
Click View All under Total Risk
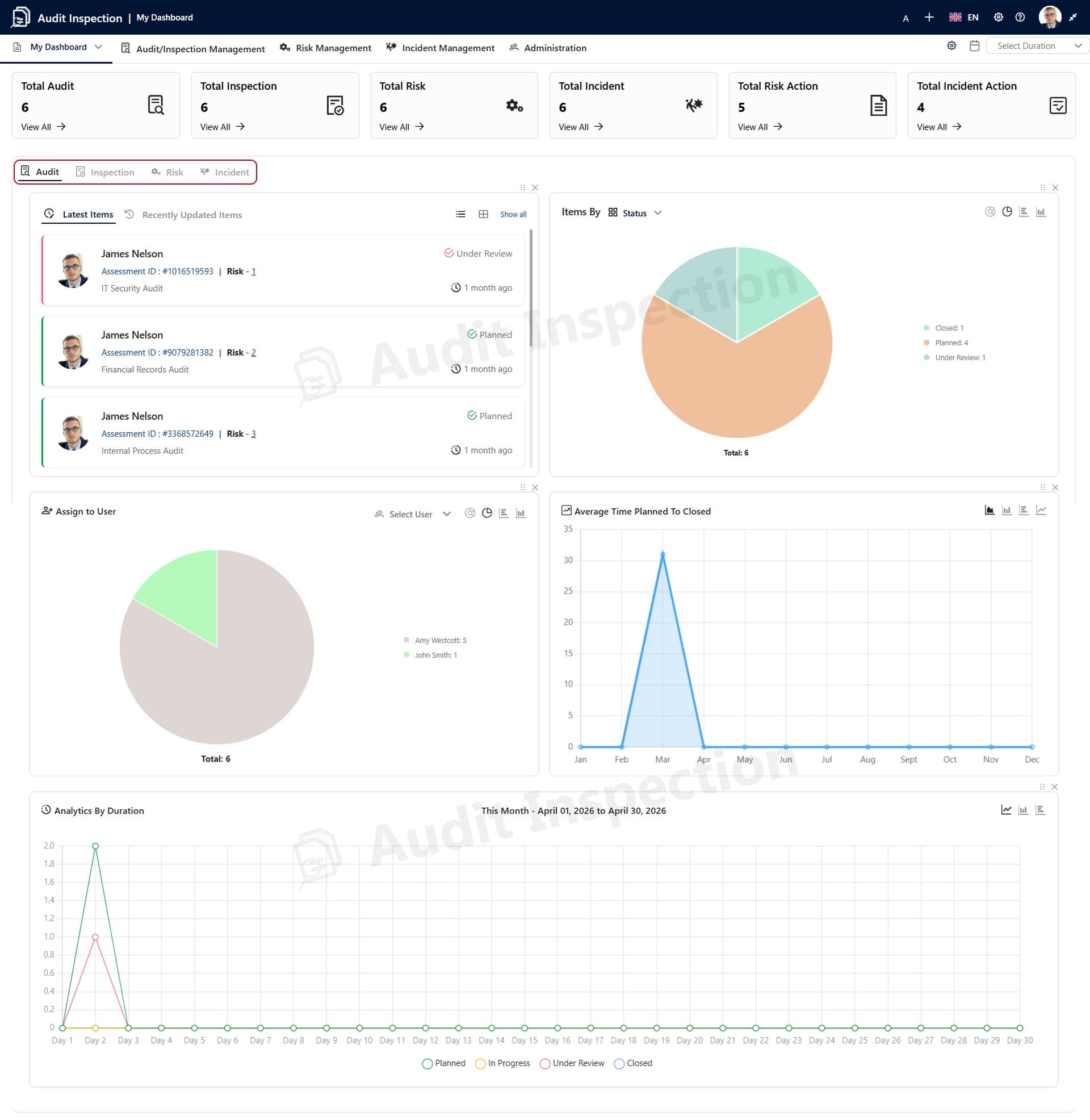(402, 127)
